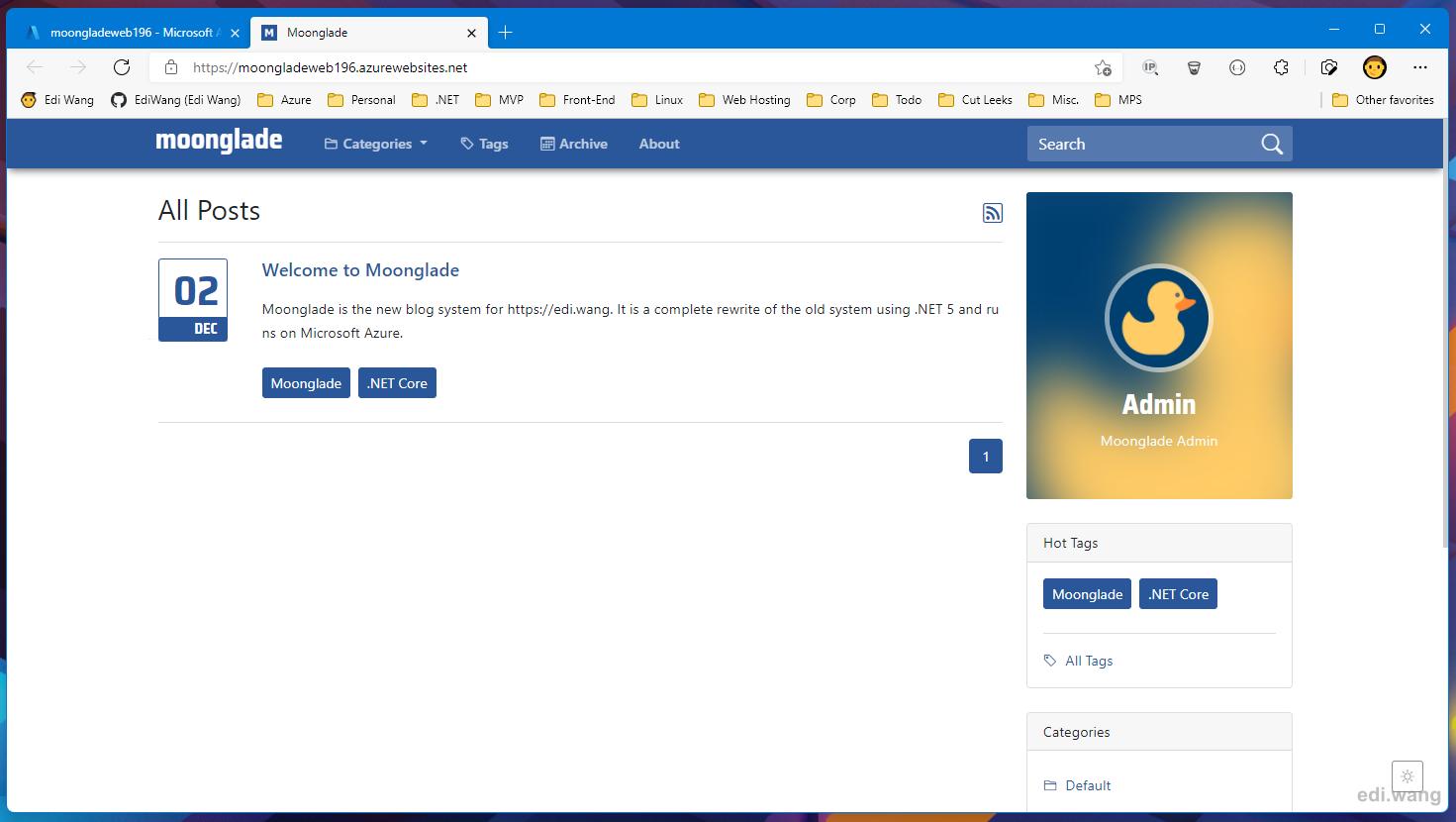Viewport: 1456px width, 822px height.
Task: Open the Default category link
Action: 1088,785
